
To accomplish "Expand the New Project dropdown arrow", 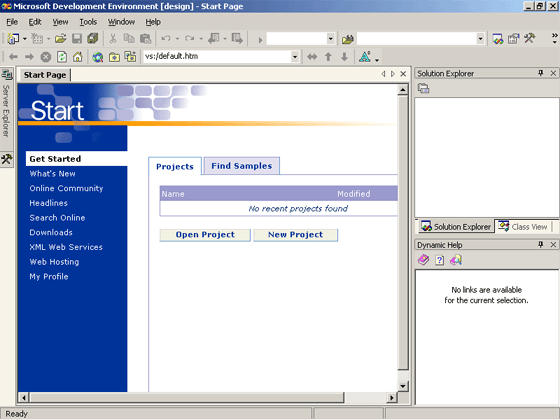I will pos(25,39).
